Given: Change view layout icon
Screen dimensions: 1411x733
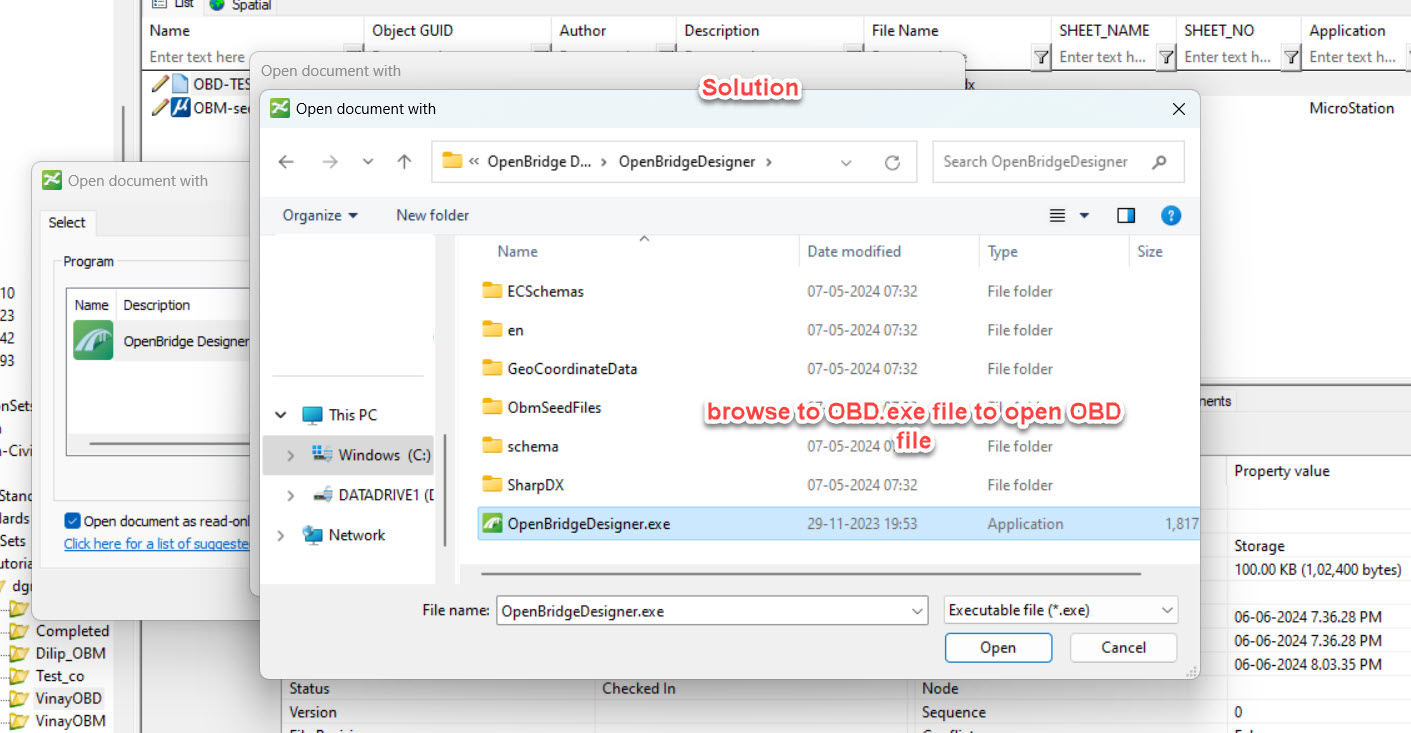Looking at the screenshot, I should click(x=1058, y=215).
